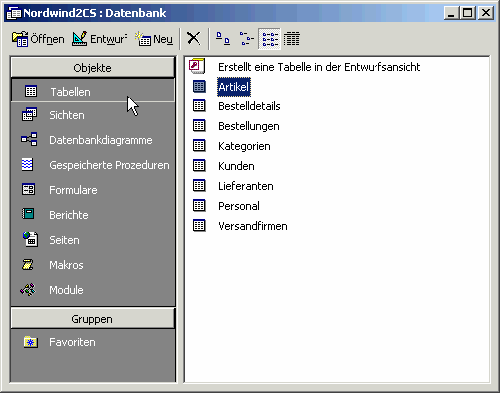The height and width of the screenshot is (393, 500).
Task: Switch to large icons view
Action: point(223,39)
